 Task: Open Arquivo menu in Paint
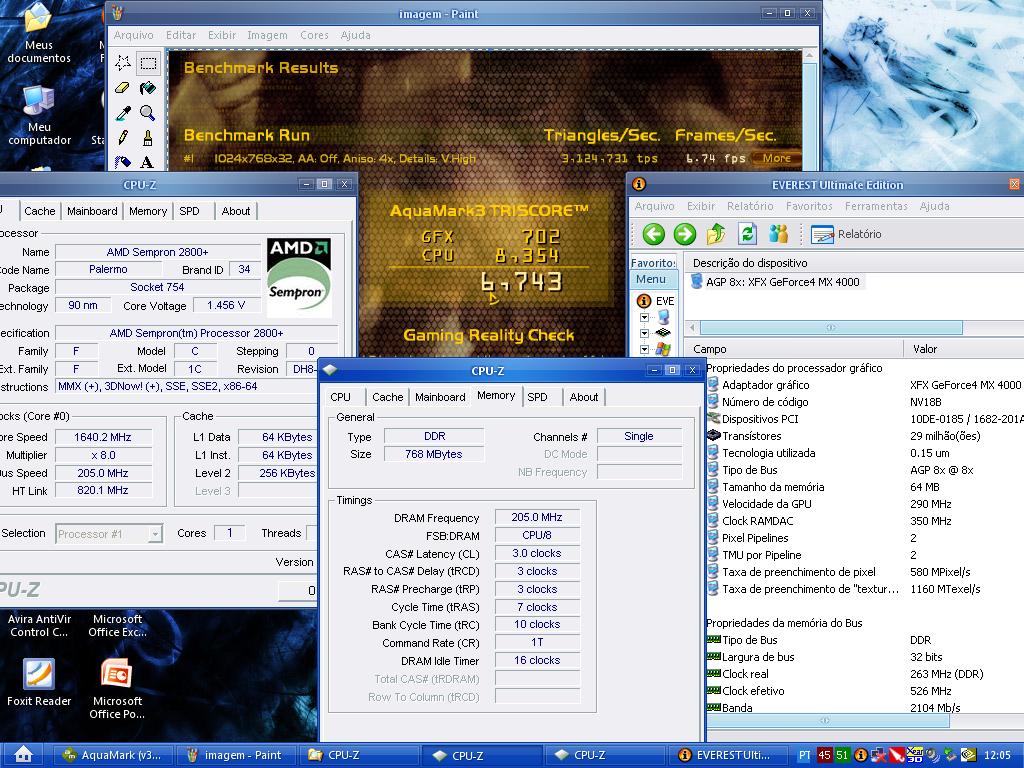[x=133, y=35]
